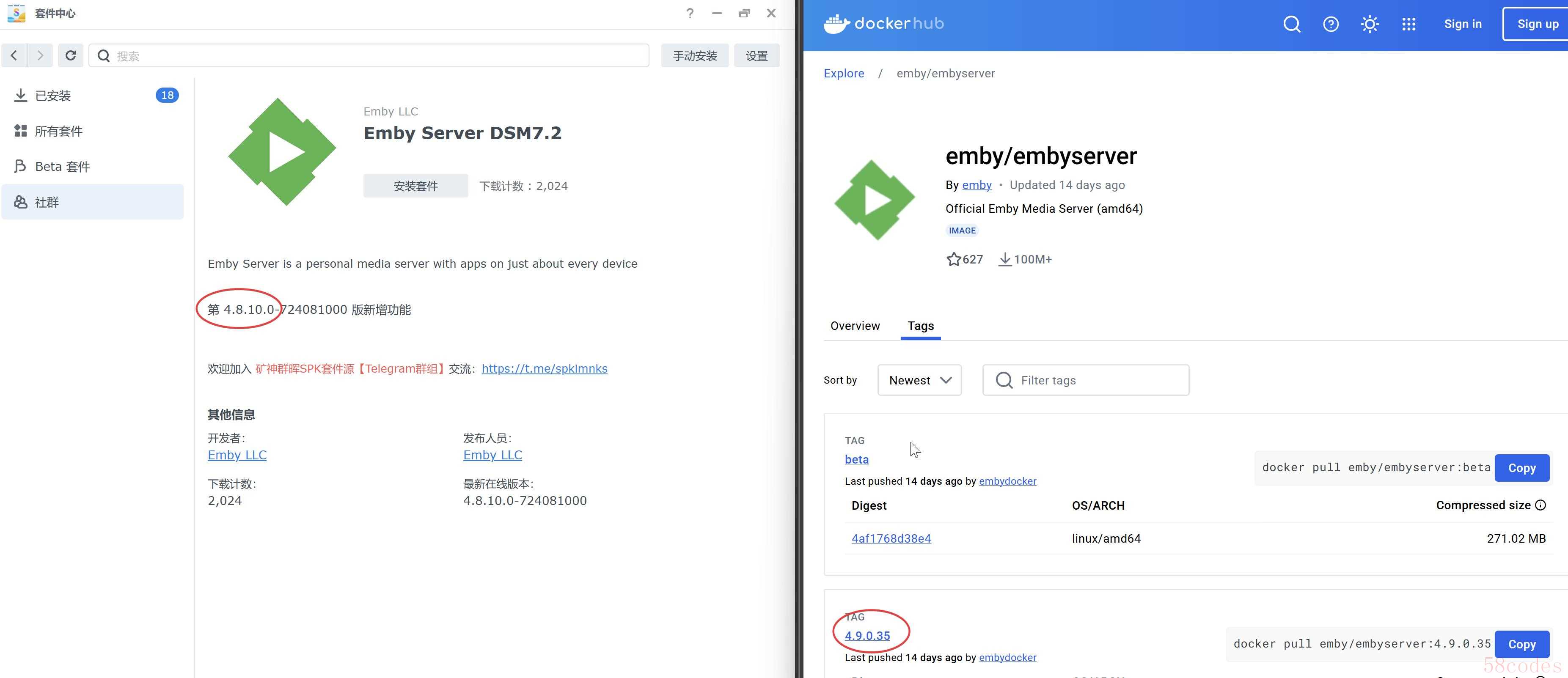Click the Package Center back arrow

(14, 55)
